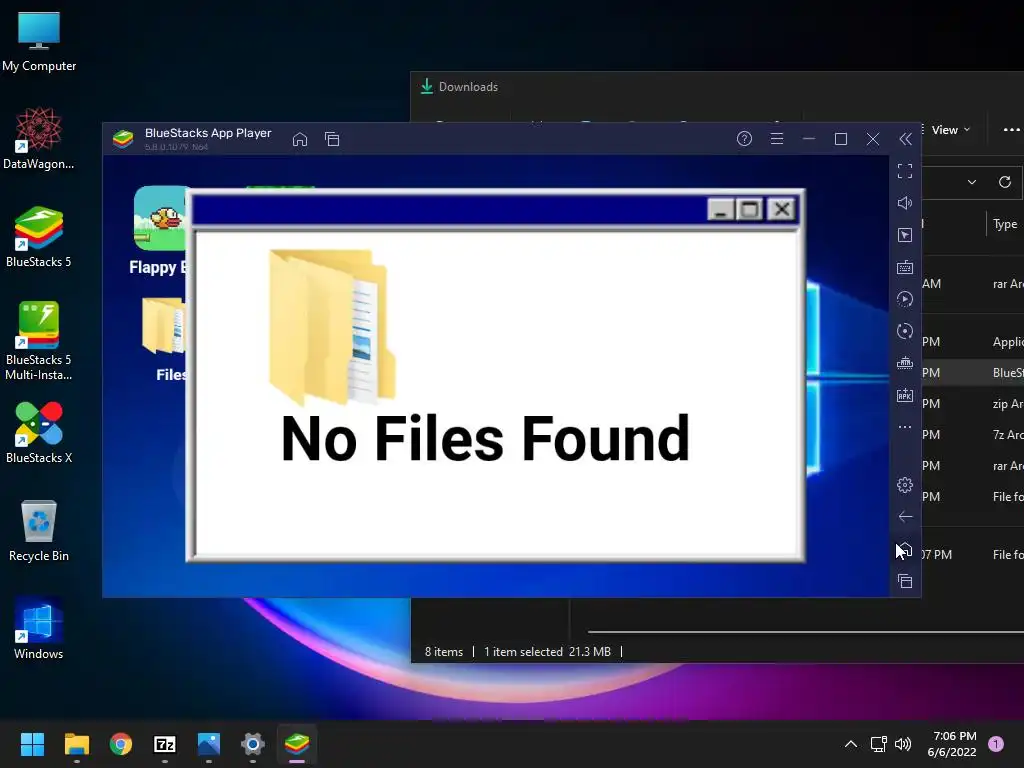Open BlueStacks settings gear in sidebar
This screenshot has width=1024, height=768.
(904, 485)
